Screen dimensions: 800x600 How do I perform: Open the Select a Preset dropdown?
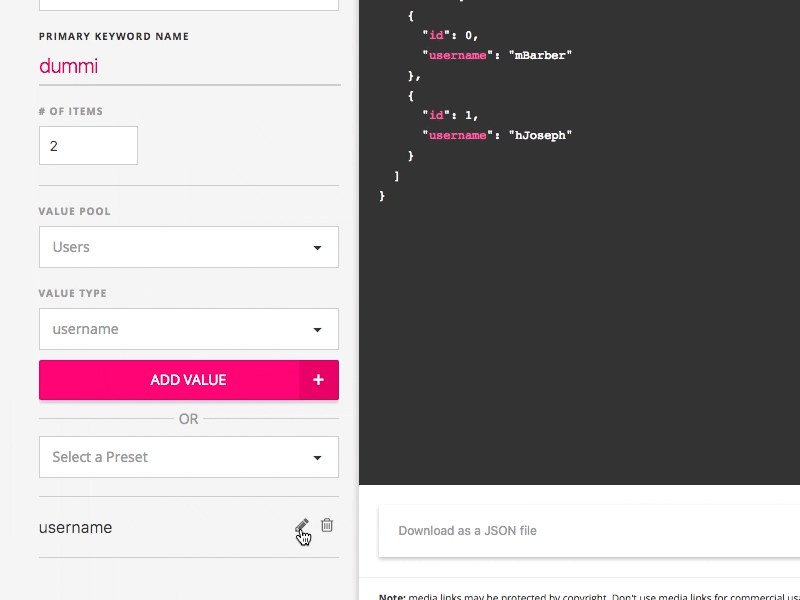click(189, 457)
